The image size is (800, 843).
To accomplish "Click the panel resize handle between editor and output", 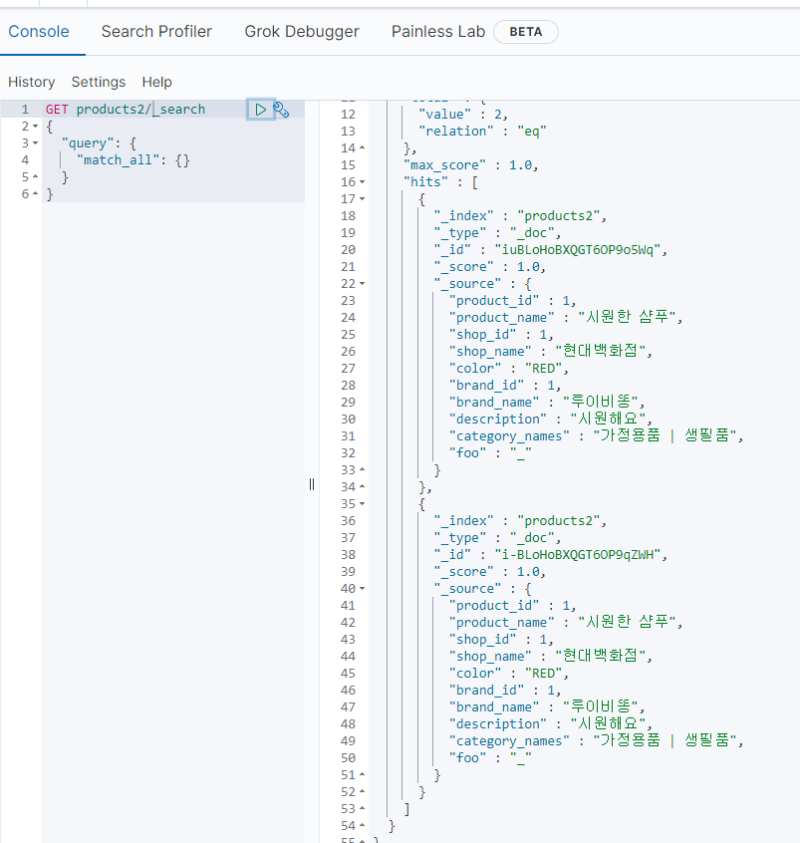I will 312,484.
